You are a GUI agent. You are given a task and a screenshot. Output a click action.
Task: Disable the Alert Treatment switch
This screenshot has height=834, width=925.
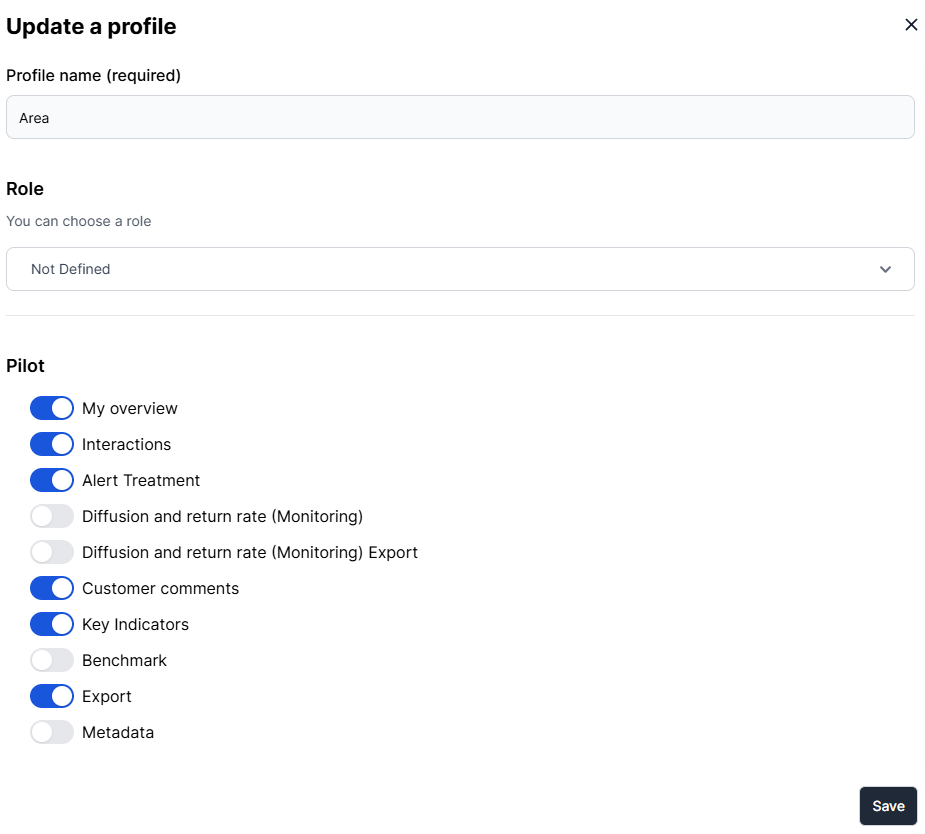(52, 480)
